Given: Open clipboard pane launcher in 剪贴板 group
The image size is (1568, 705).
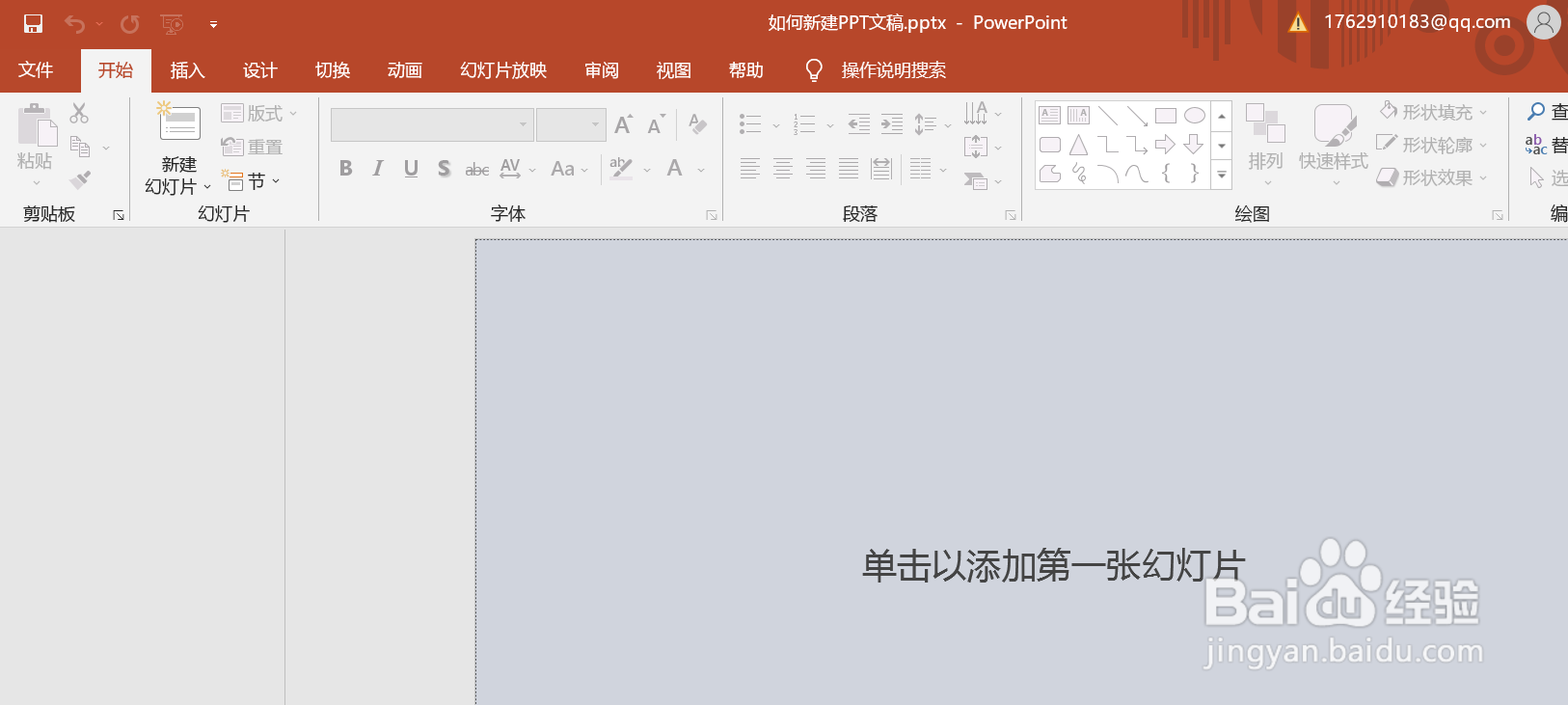Looking at the screenshot, I should tap(119, 215).
